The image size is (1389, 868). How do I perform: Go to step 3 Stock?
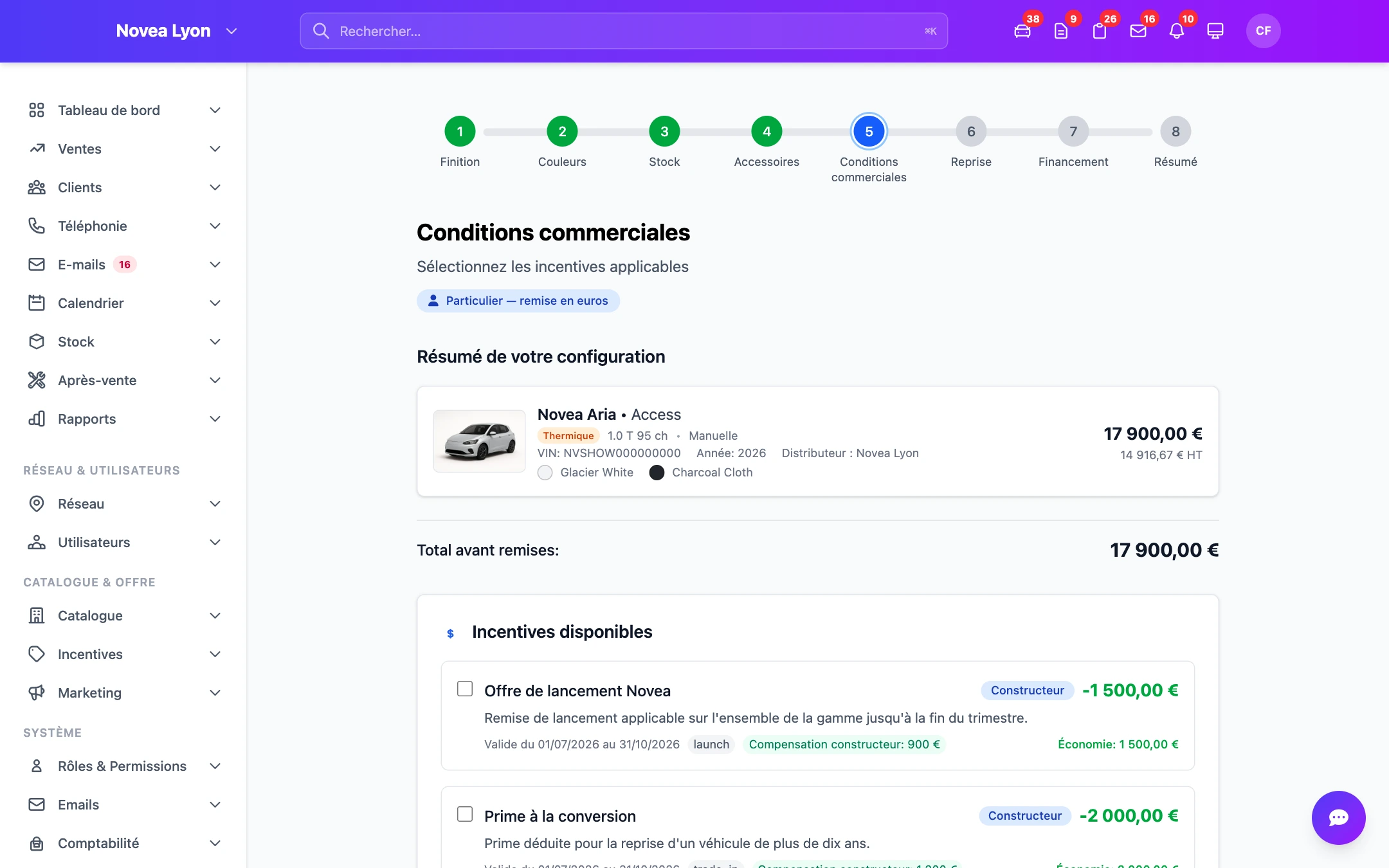click(664, 131)
